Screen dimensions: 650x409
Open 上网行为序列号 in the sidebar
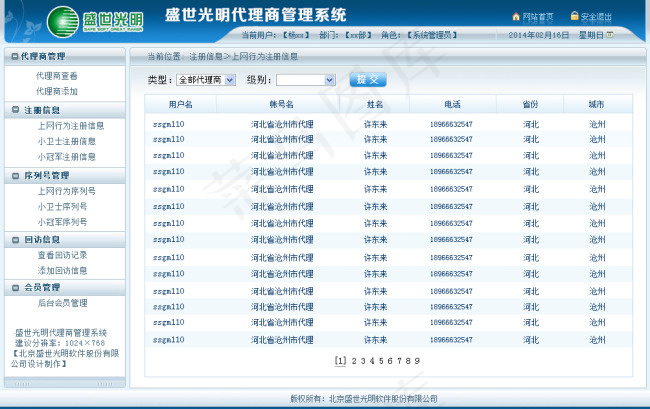coord(66,191)
